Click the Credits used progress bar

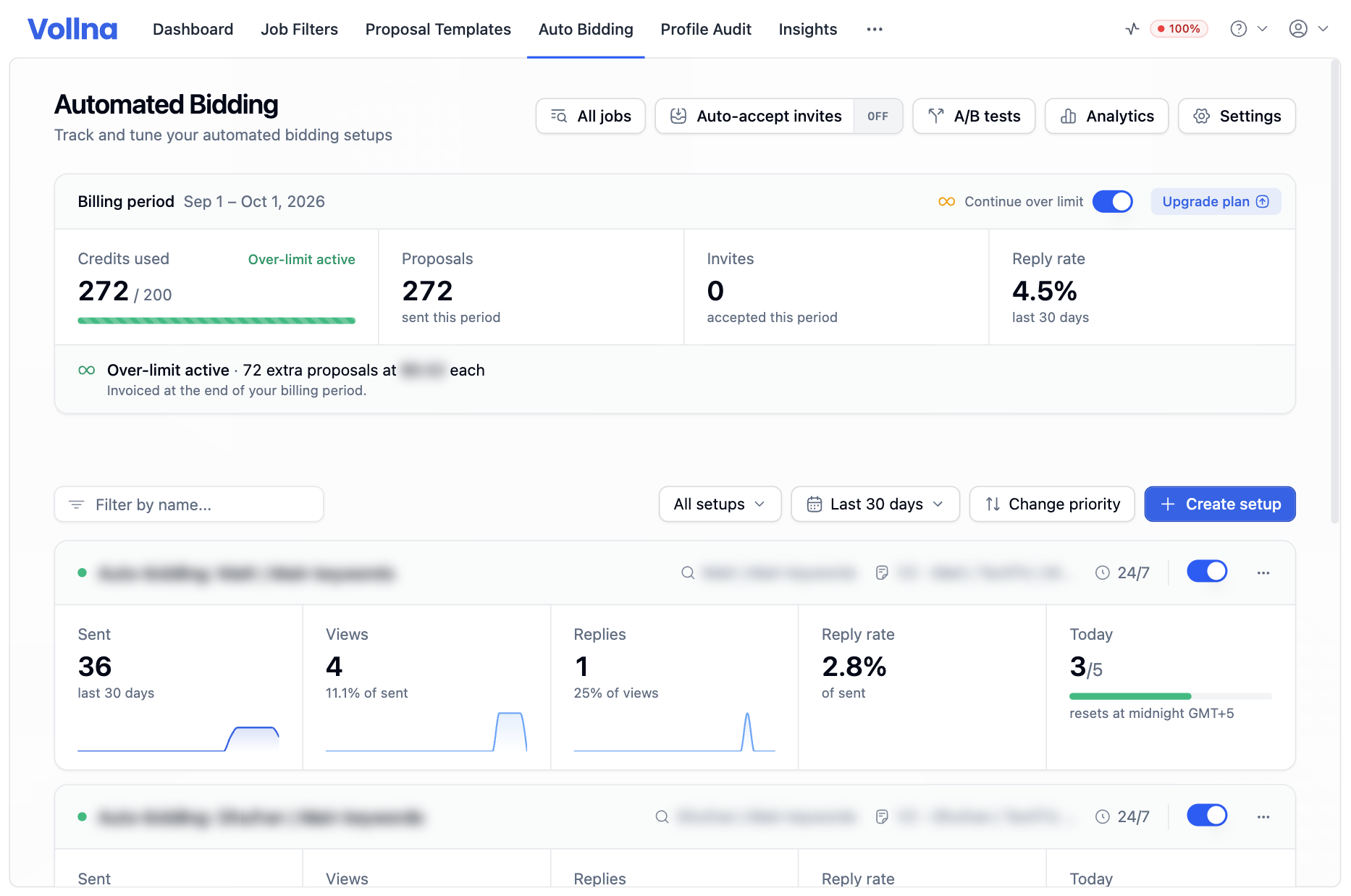(216, 321)
